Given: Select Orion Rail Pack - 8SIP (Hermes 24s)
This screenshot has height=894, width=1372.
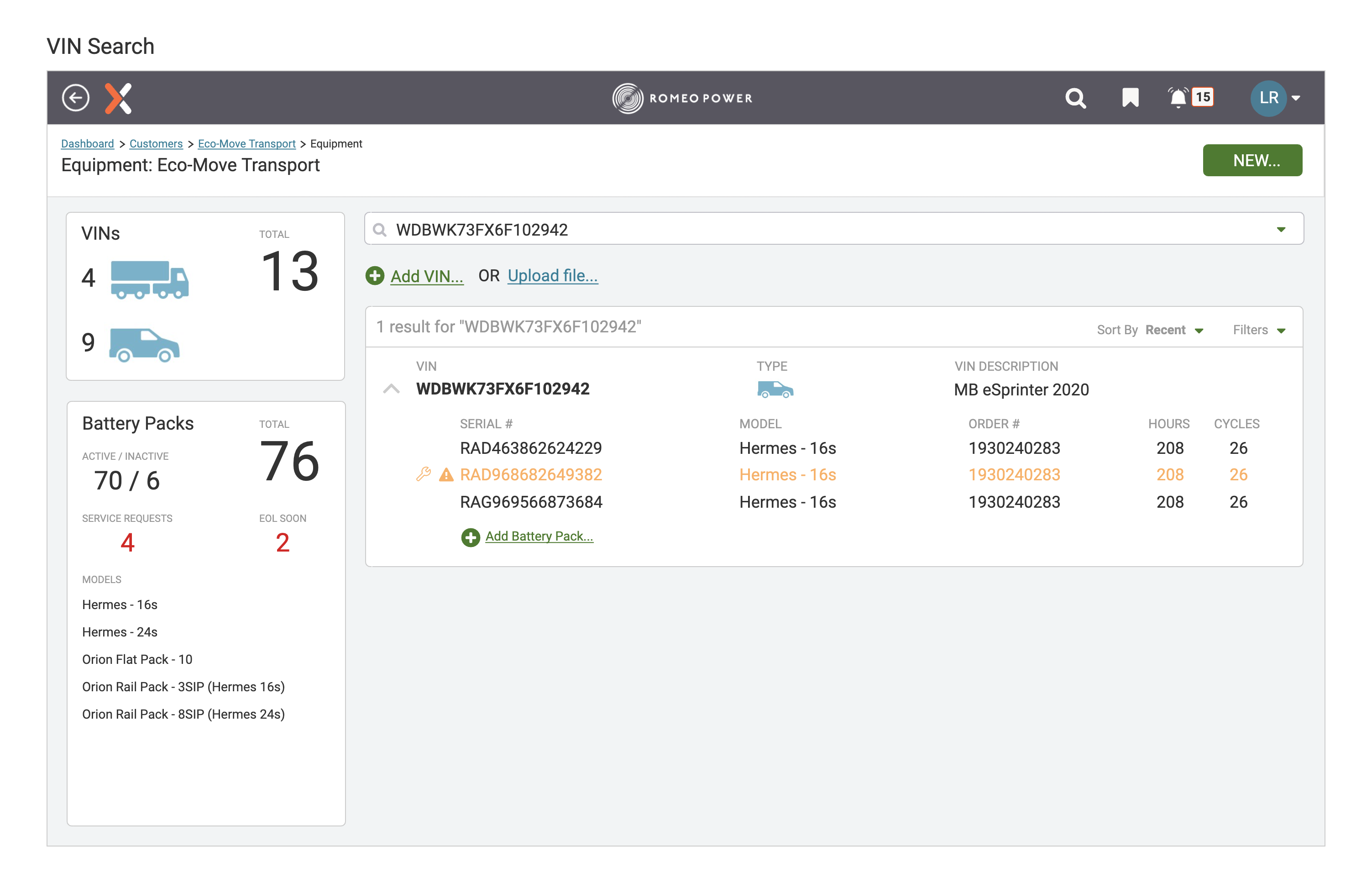Looking at the screenshot, I should pyautogui.click(x=183, y=714).
